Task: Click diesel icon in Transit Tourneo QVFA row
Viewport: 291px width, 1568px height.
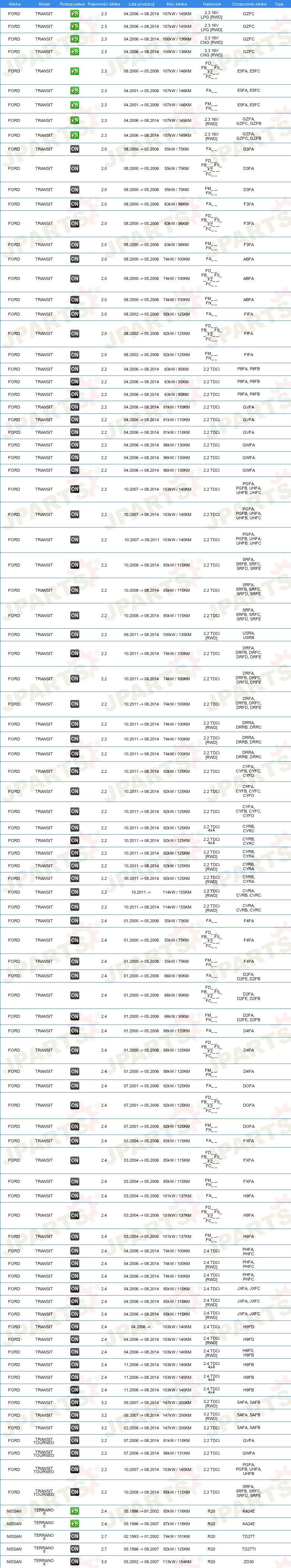Action: click(x=74, y=1440)
